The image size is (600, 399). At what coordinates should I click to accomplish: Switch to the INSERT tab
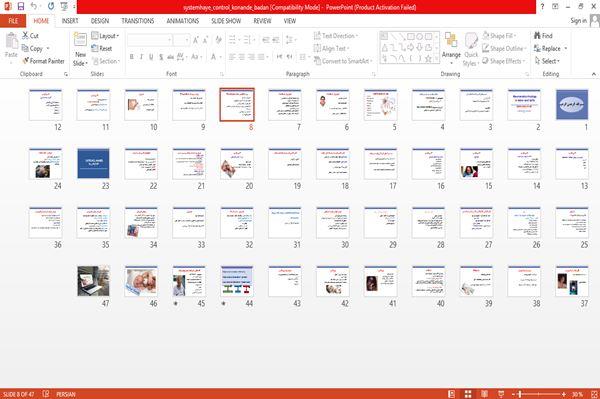pos(70,21)
